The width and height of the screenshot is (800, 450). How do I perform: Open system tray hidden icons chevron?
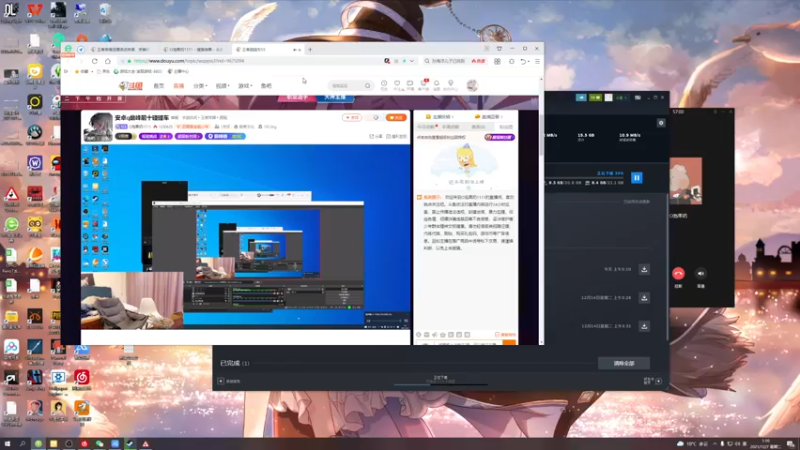[x=714, y=444]
